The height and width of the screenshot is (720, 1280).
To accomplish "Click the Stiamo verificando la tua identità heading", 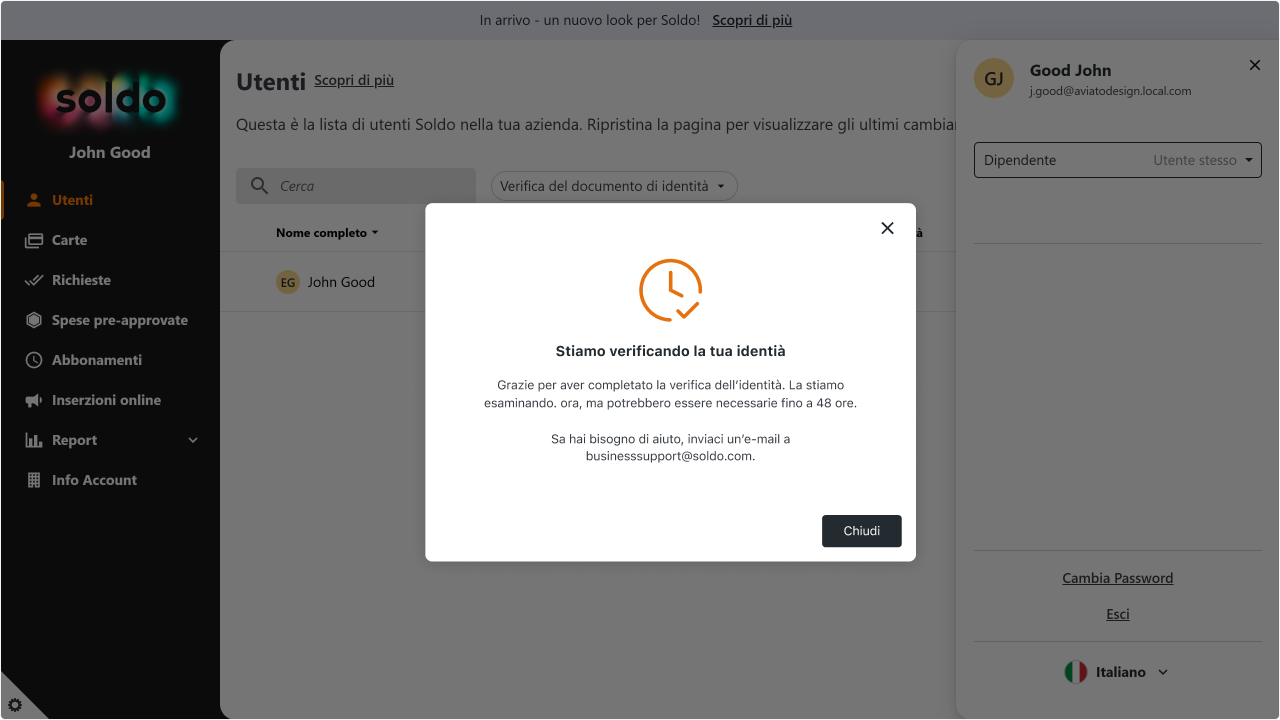I will (670, 351).
